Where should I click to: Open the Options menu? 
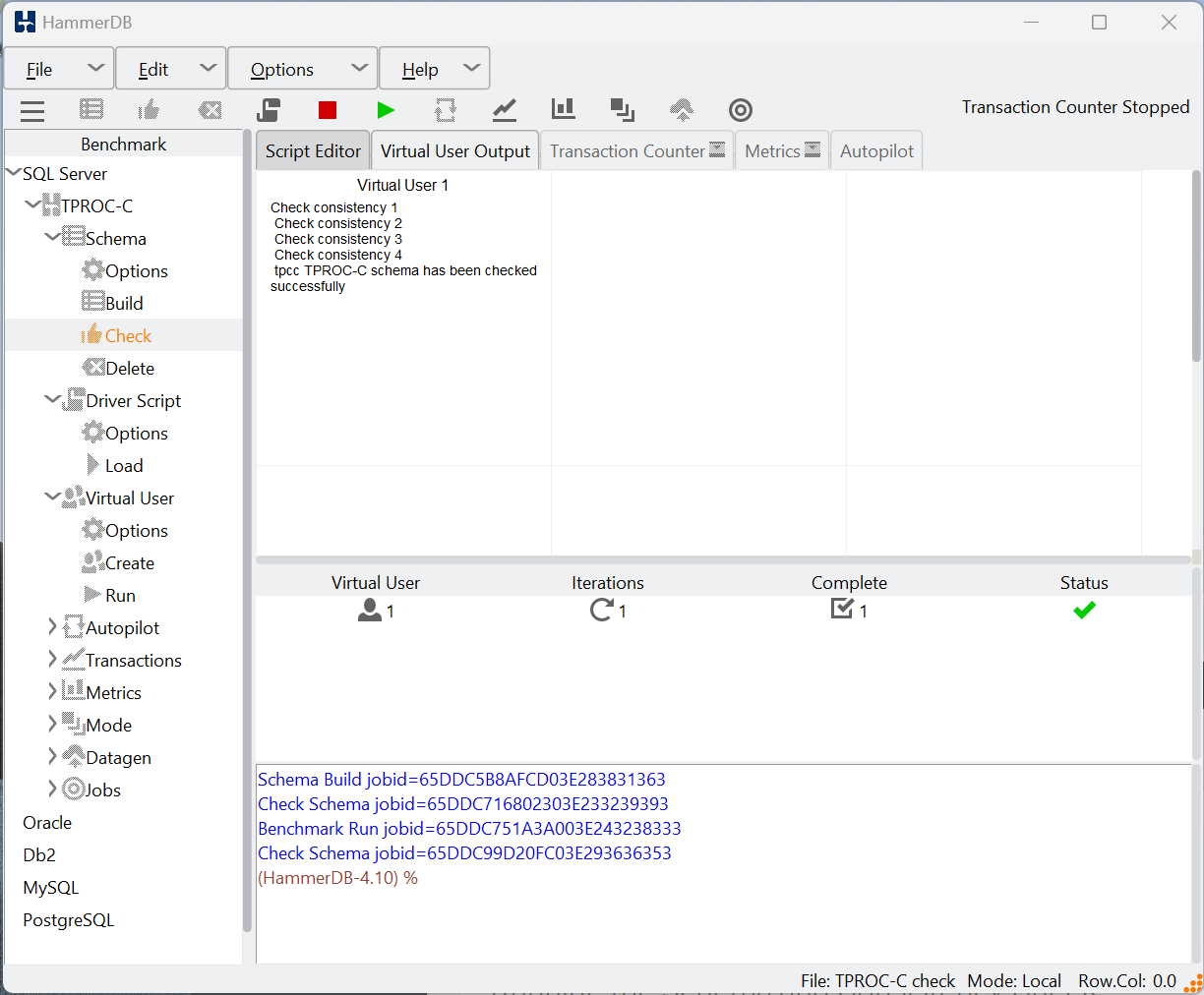click(x=303, y=69)
